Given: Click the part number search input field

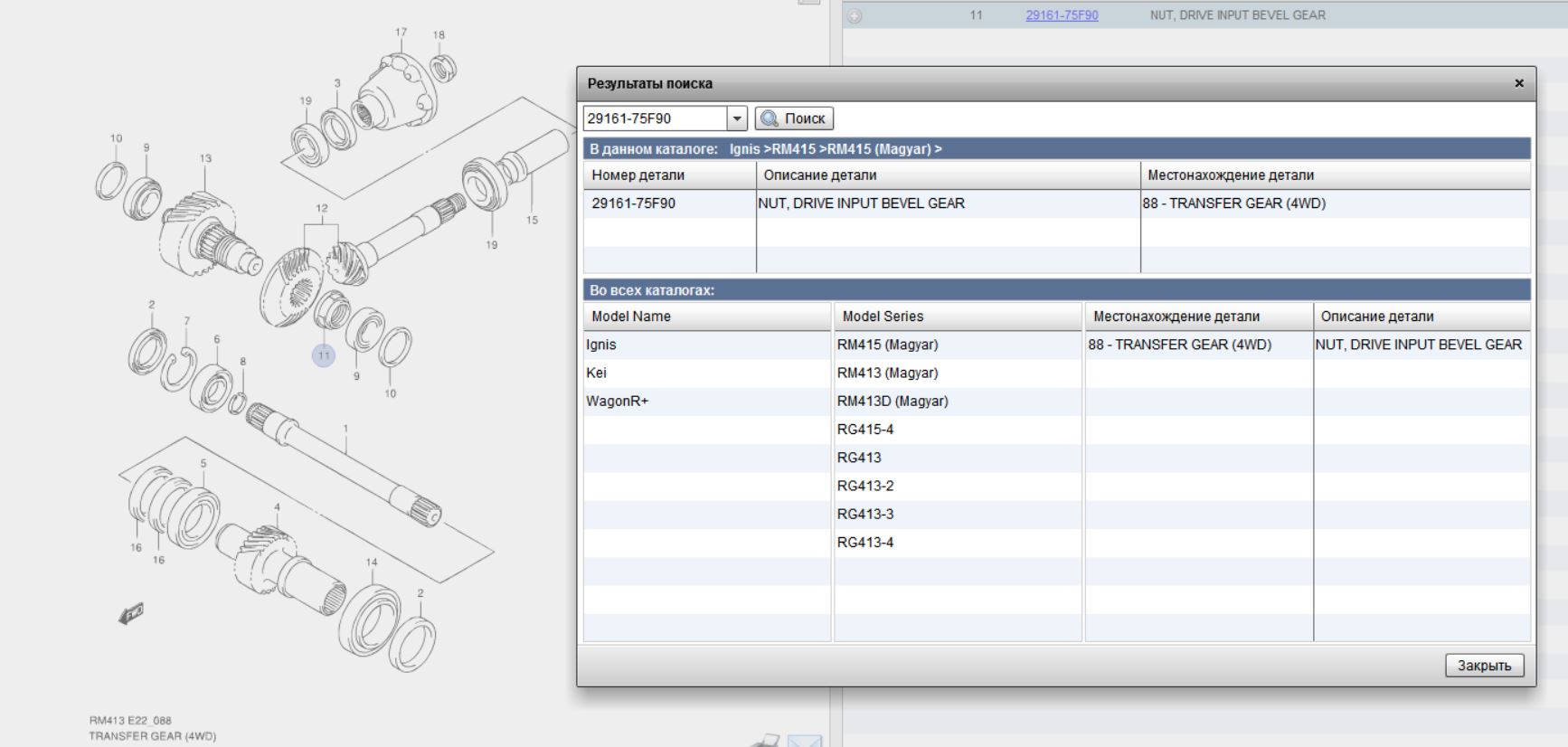Looking at the screenshot, I should (x=655, y=118).
